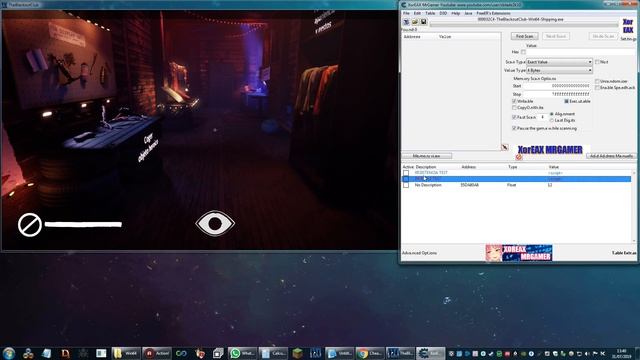Click the Type column header
The image size is (640, 360).
point(513,167)
